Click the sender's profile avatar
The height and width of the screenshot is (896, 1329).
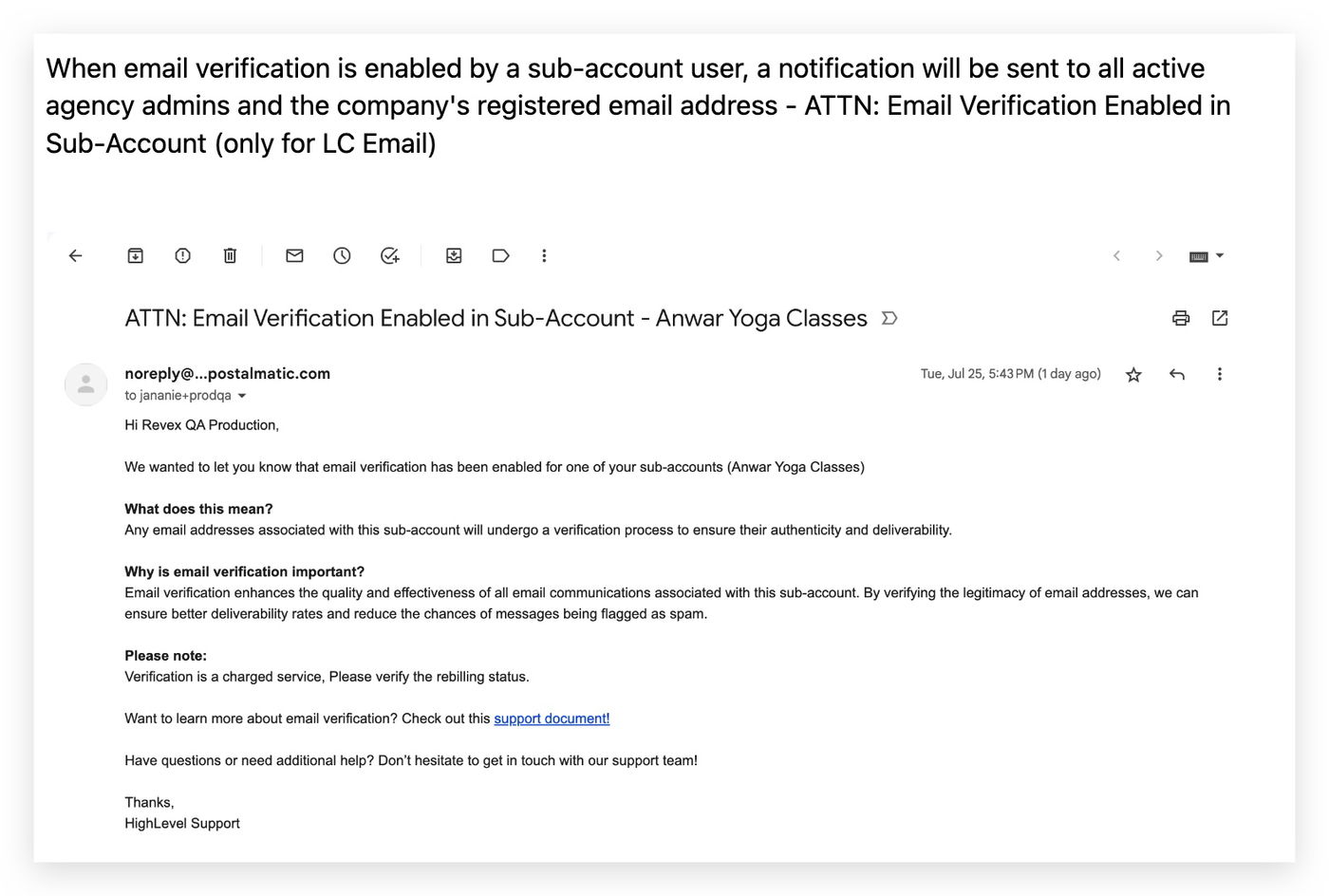(85, 384)
